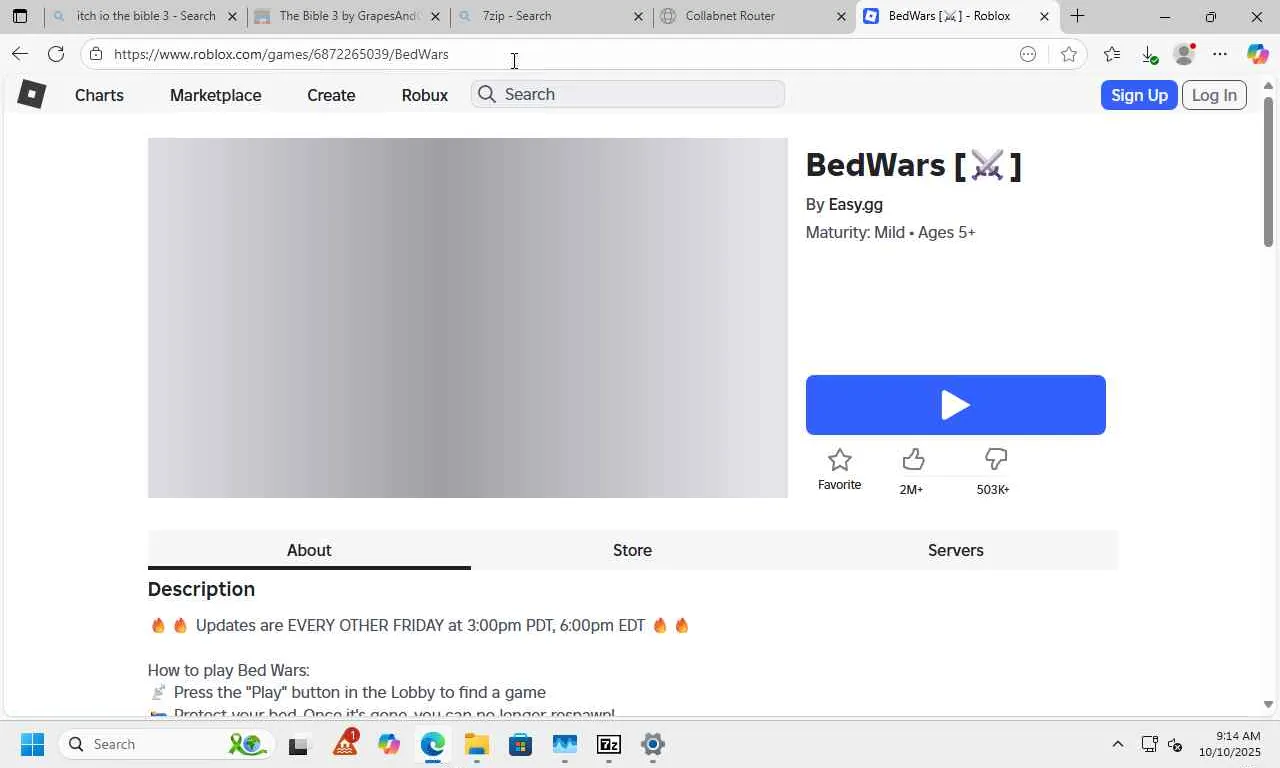Image resolution: width=1280 pixels, height=768 pixels.
Task: Dislike BedWars with the thumbs-down icon
Action: pos(995,459)
